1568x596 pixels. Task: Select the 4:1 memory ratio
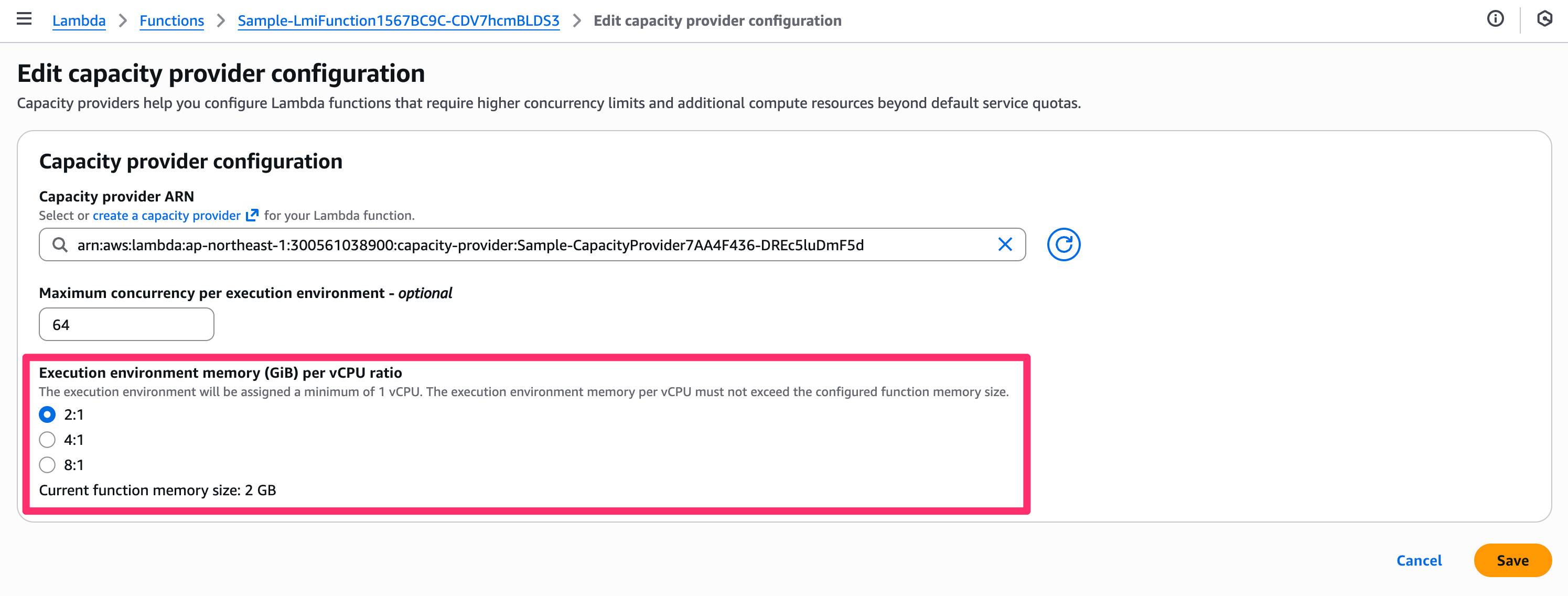click(x=48, y=440)
